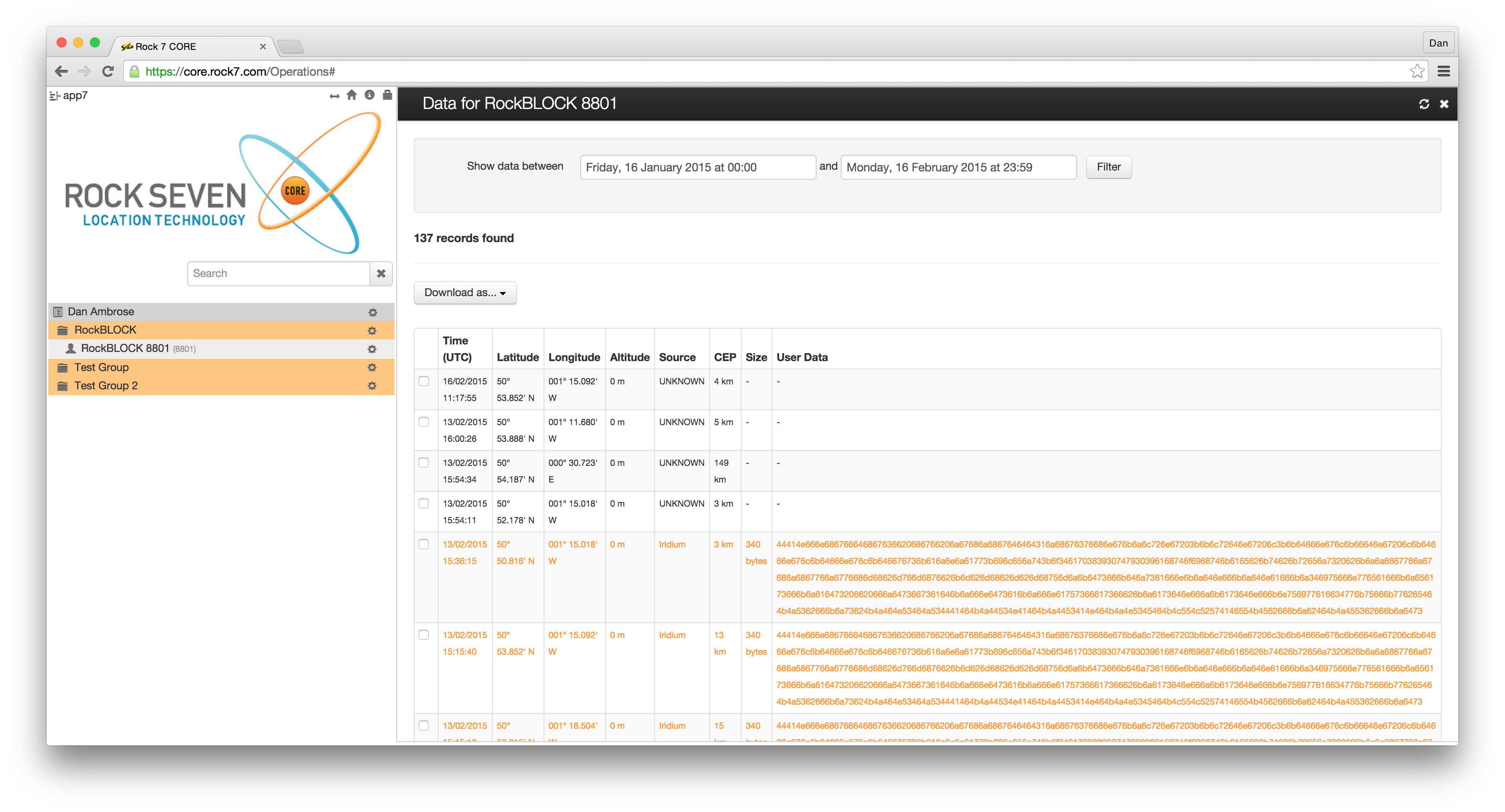
Task: Open settings gear for Test Group
Action: (372, 367)
